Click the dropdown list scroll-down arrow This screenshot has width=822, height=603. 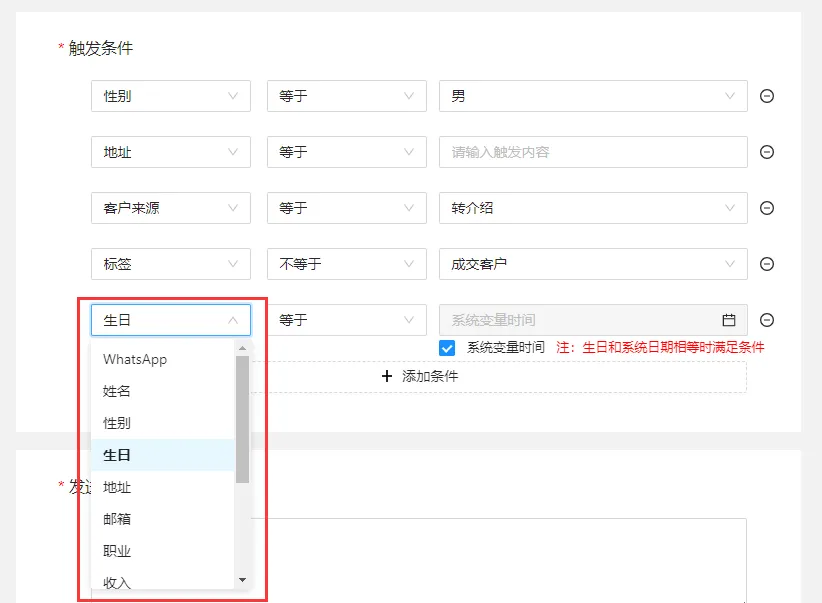pyautogui.click(x=242, y=579)
